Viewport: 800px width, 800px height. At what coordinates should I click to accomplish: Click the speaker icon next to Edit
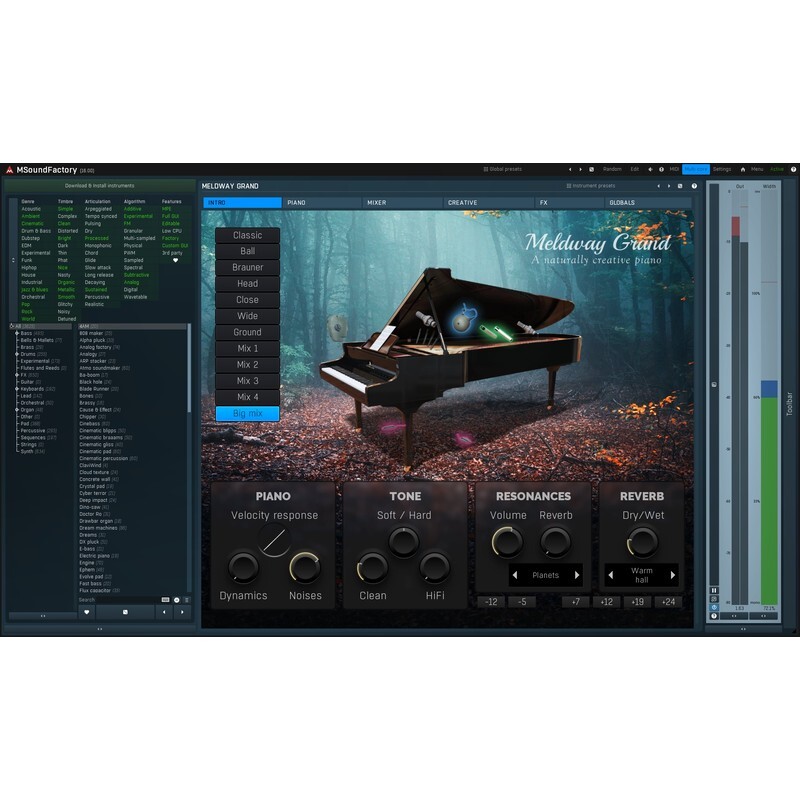pyautogui.click(x=650, y=169)
